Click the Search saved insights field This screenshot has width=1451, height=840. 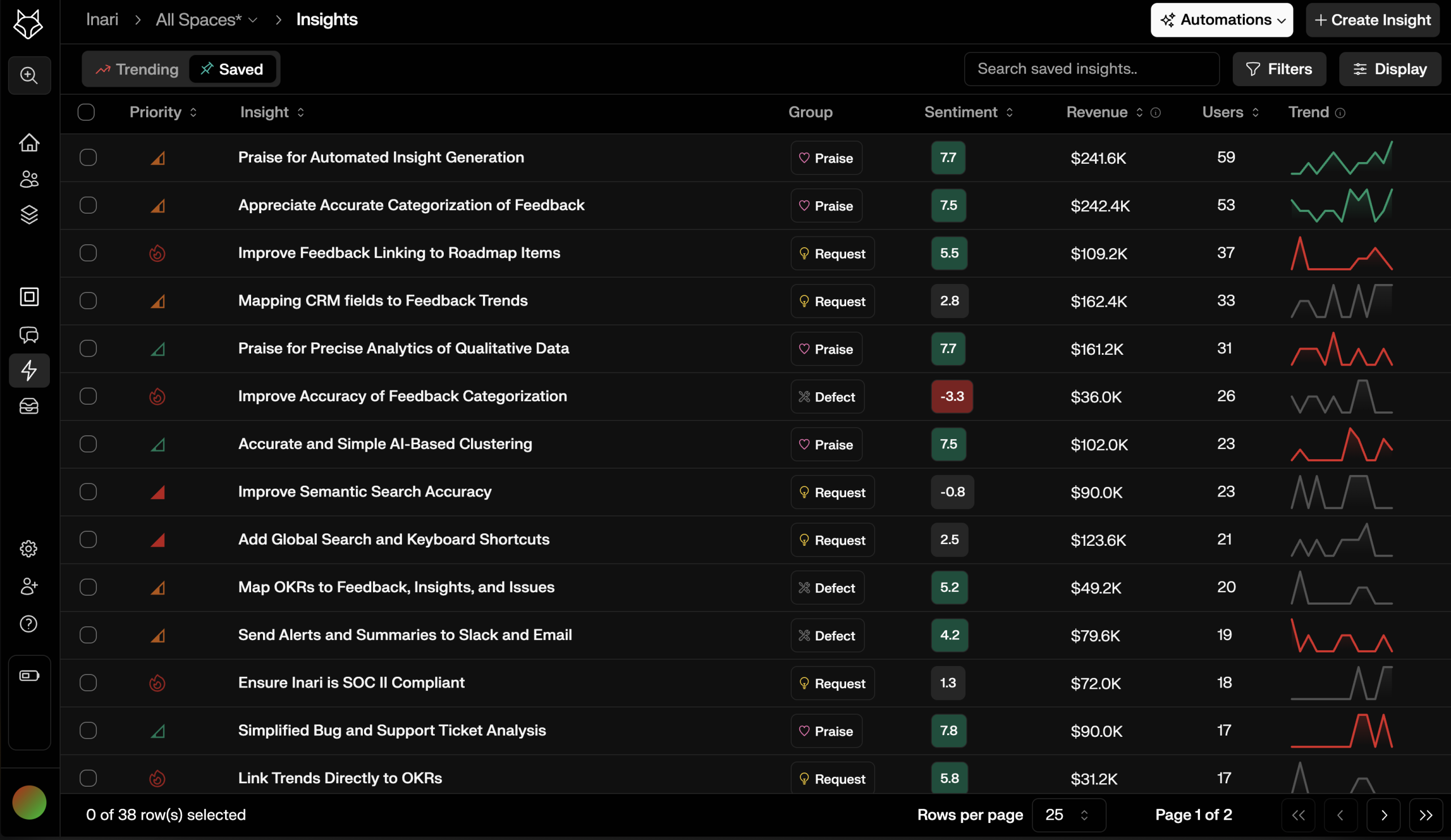[x=1091, y=69]
